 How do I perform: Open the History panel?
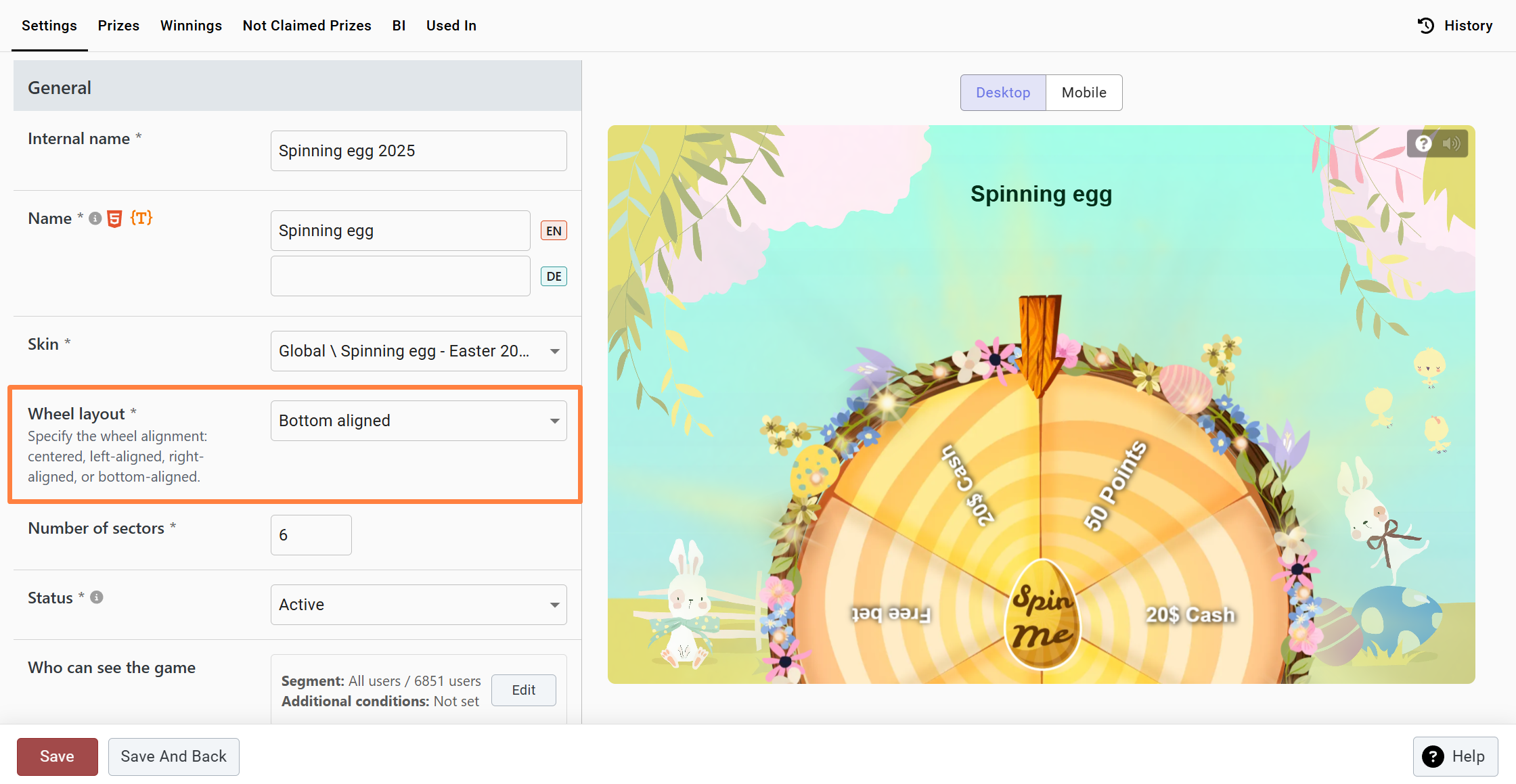click(1455, 26)
